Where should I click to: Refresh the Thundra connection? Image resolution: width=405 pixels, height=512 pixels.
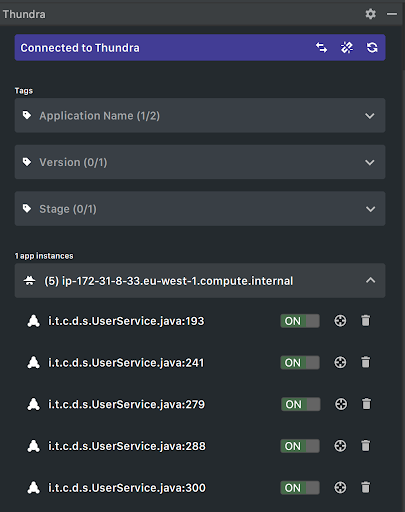[x=372, y=48]
